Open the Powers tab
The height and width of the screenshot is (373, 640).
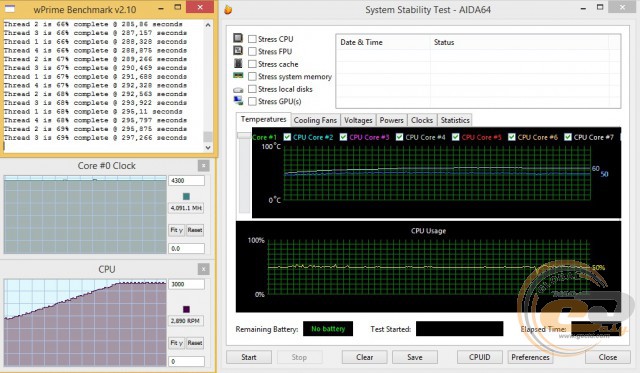pos(391,120)
